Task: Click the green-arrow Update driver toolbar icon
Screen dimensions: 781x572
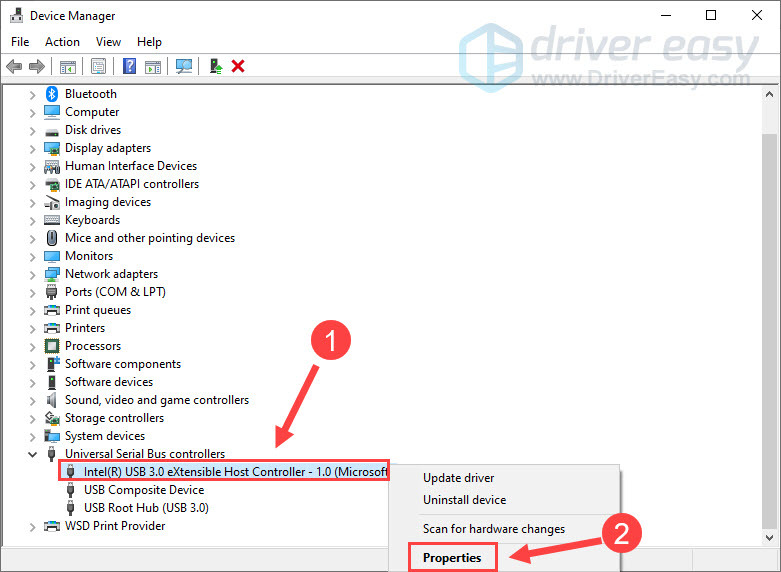Action: tap(215, 66)
